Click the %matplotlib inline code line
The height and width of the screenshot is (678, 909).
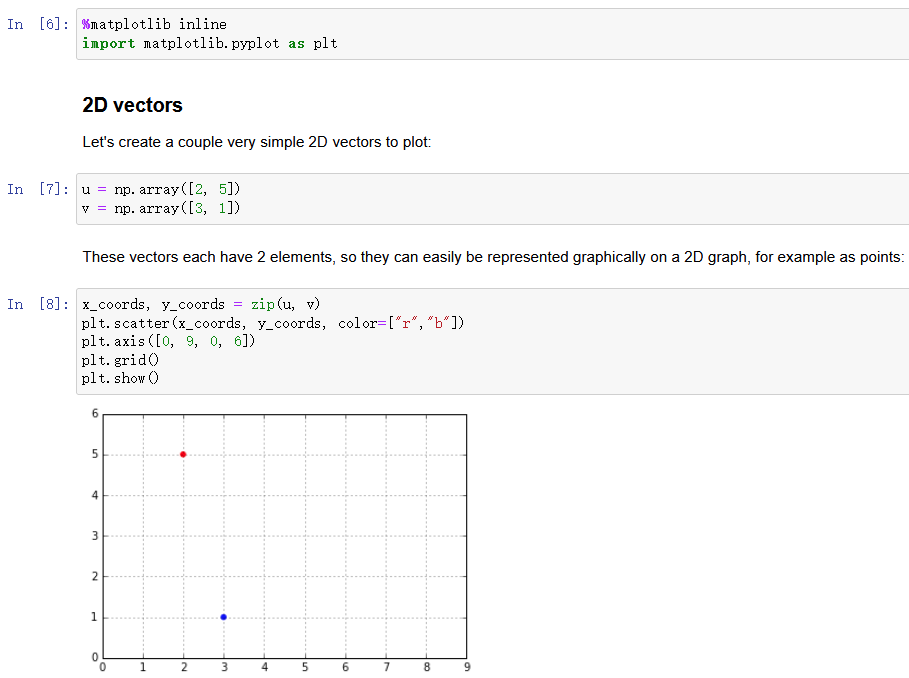click(x=154, y=24)
